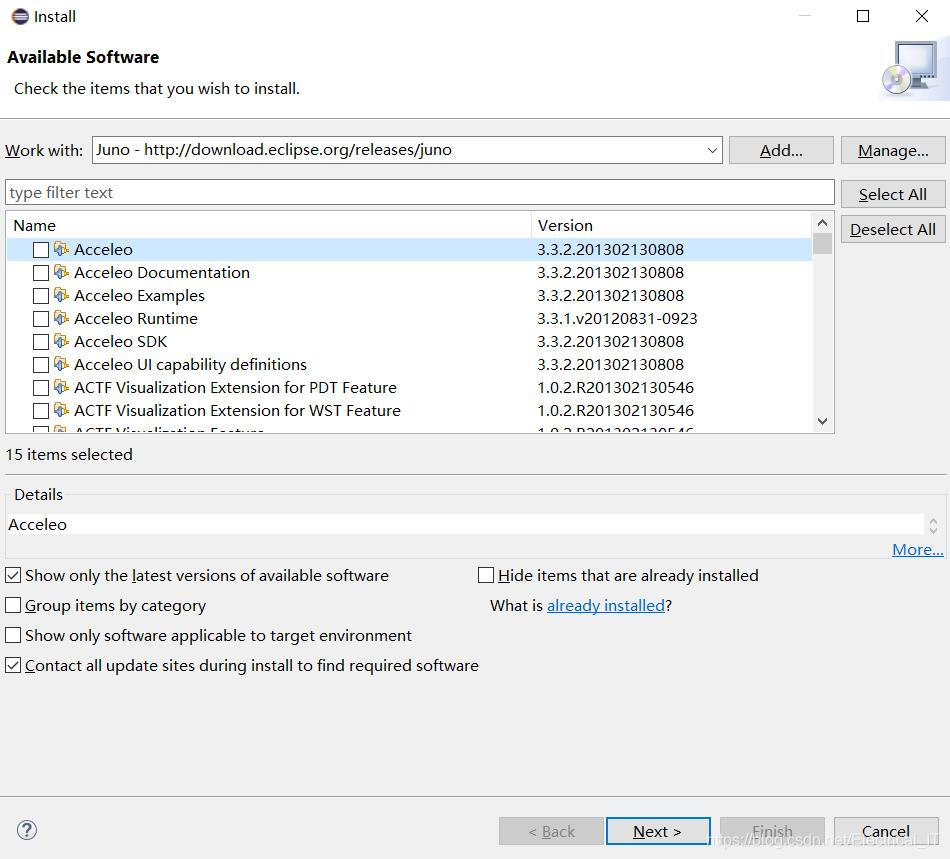This screenshot has height=859, width=950.
Task: Disable Show only the latest versions option
Action: pyautogui.click(x=13, y=575)
